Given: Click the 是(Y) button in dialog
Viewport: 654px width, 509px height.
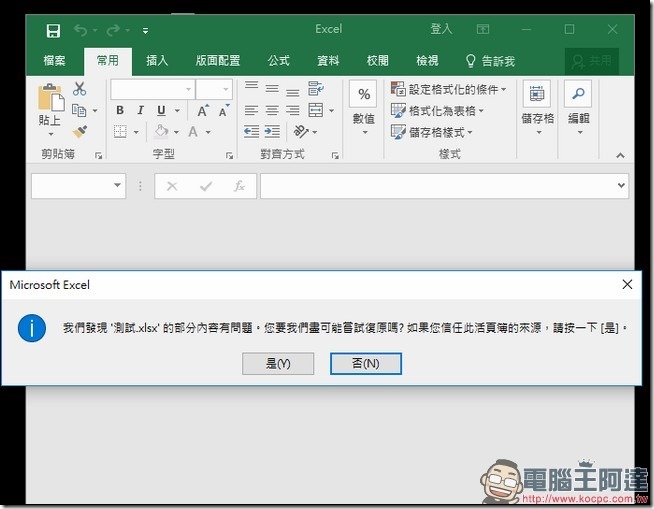Looking at the screenshot, I should tap(278, 364).
